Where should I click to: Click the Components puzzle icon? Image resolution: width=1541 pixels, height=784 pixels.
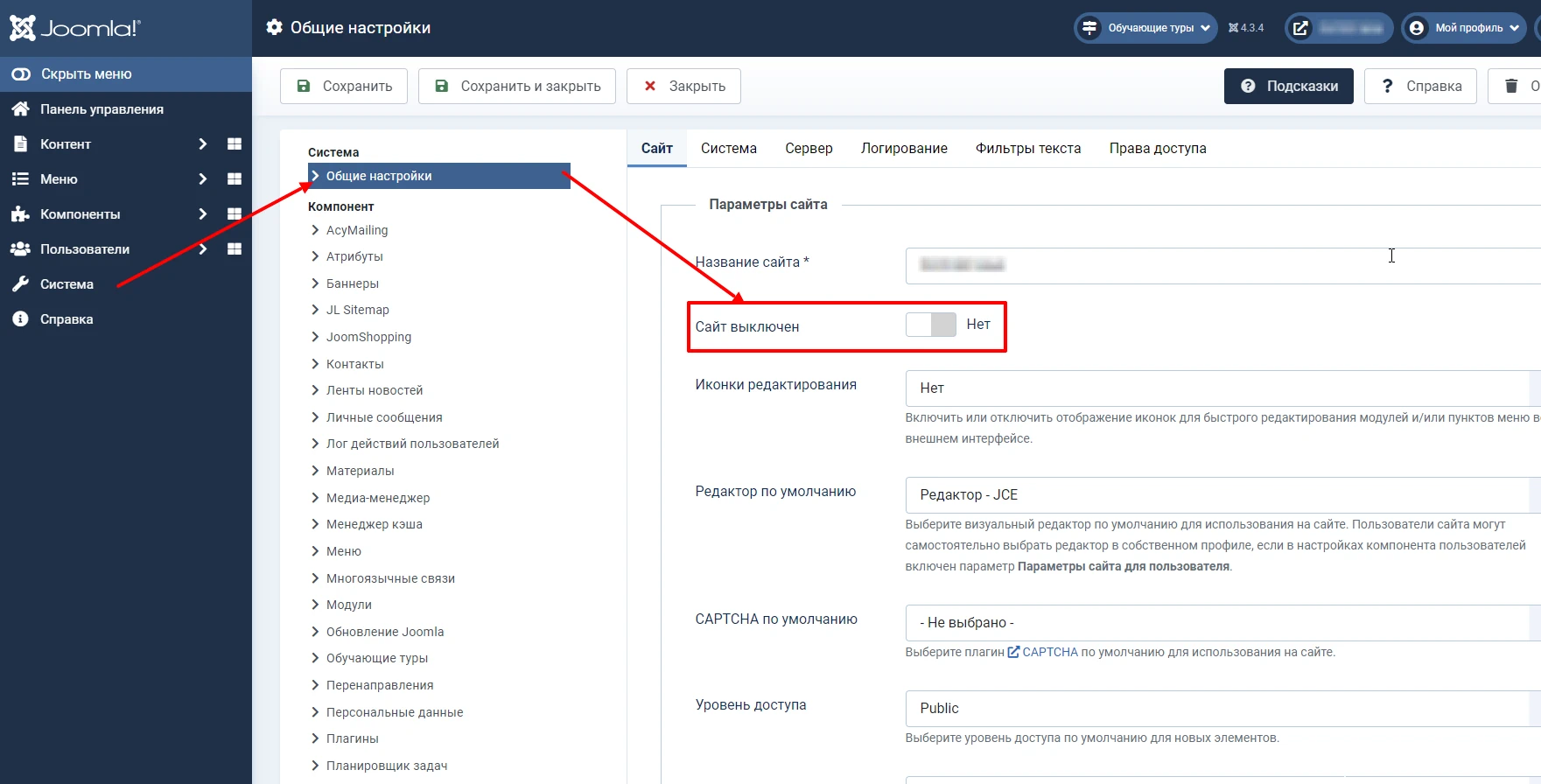(x=20, y=213)
